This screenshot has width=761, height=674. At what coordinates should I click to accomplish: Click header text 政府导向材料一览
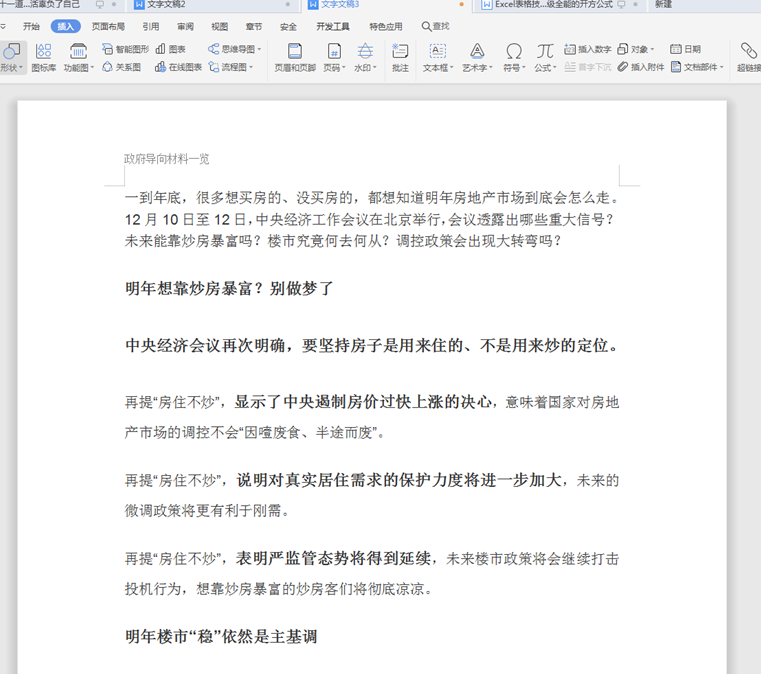click(x=166, y=159)
